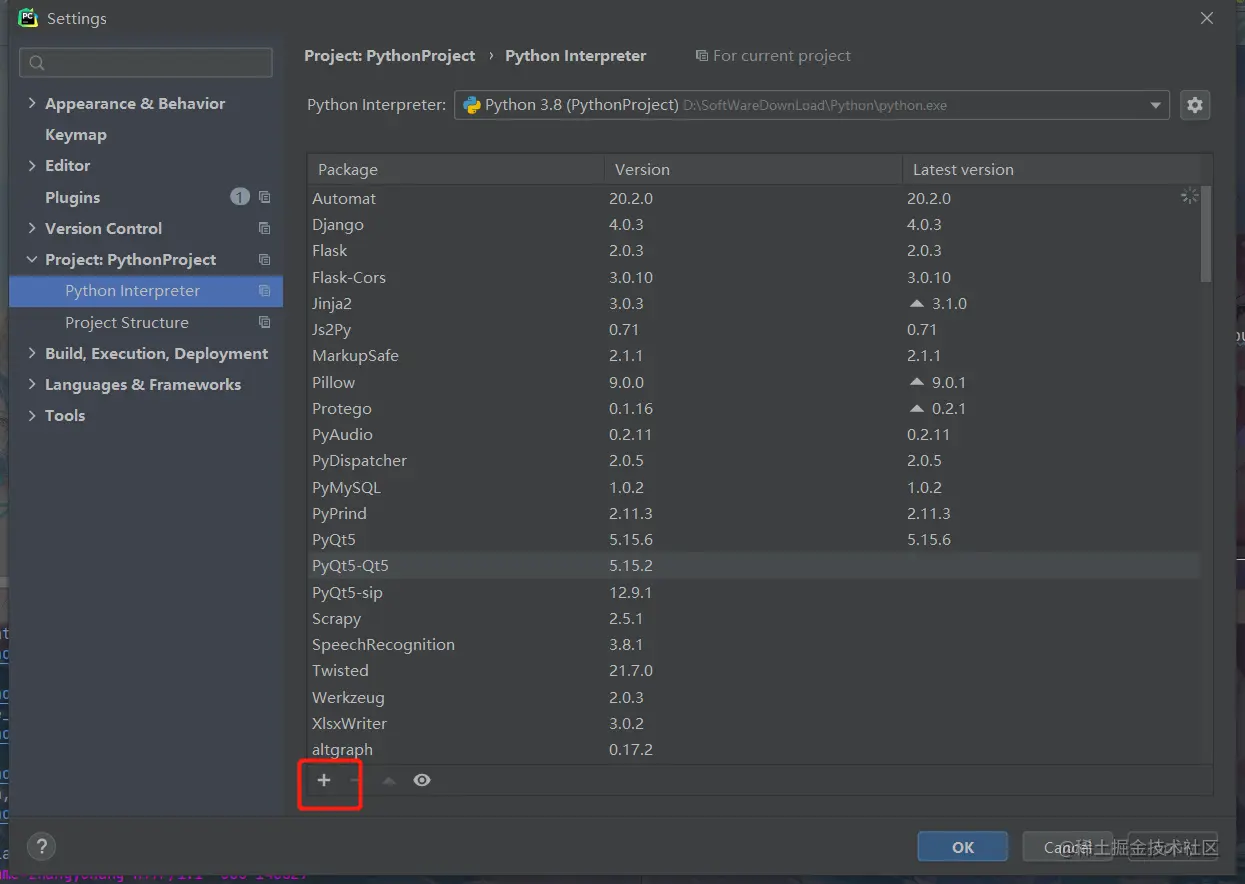The height and width of the screenshot is (884, 1245).
Task: Select the Js2Py package row
Action: tap(754, 329)
